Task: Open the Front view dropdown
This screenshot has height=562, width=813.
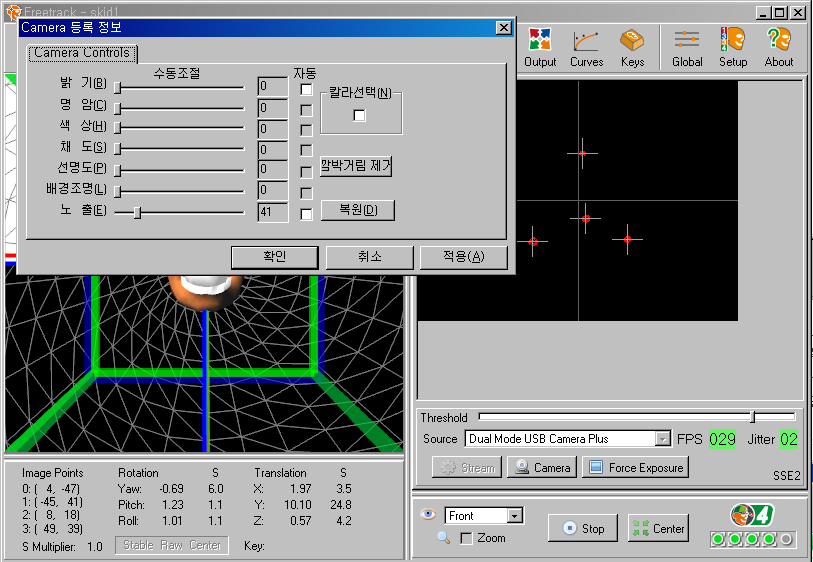Action: click(515, 516)
